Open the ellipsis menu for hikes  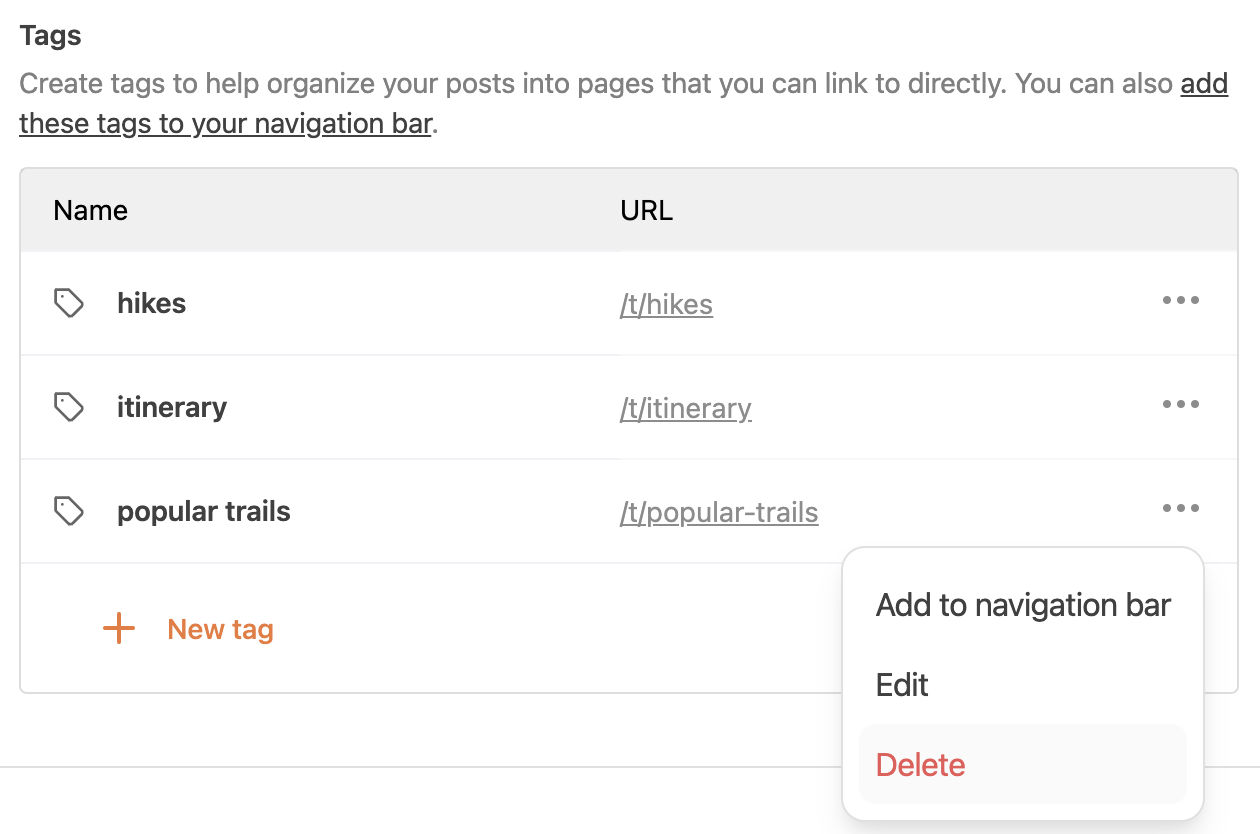pos(1181,299)
